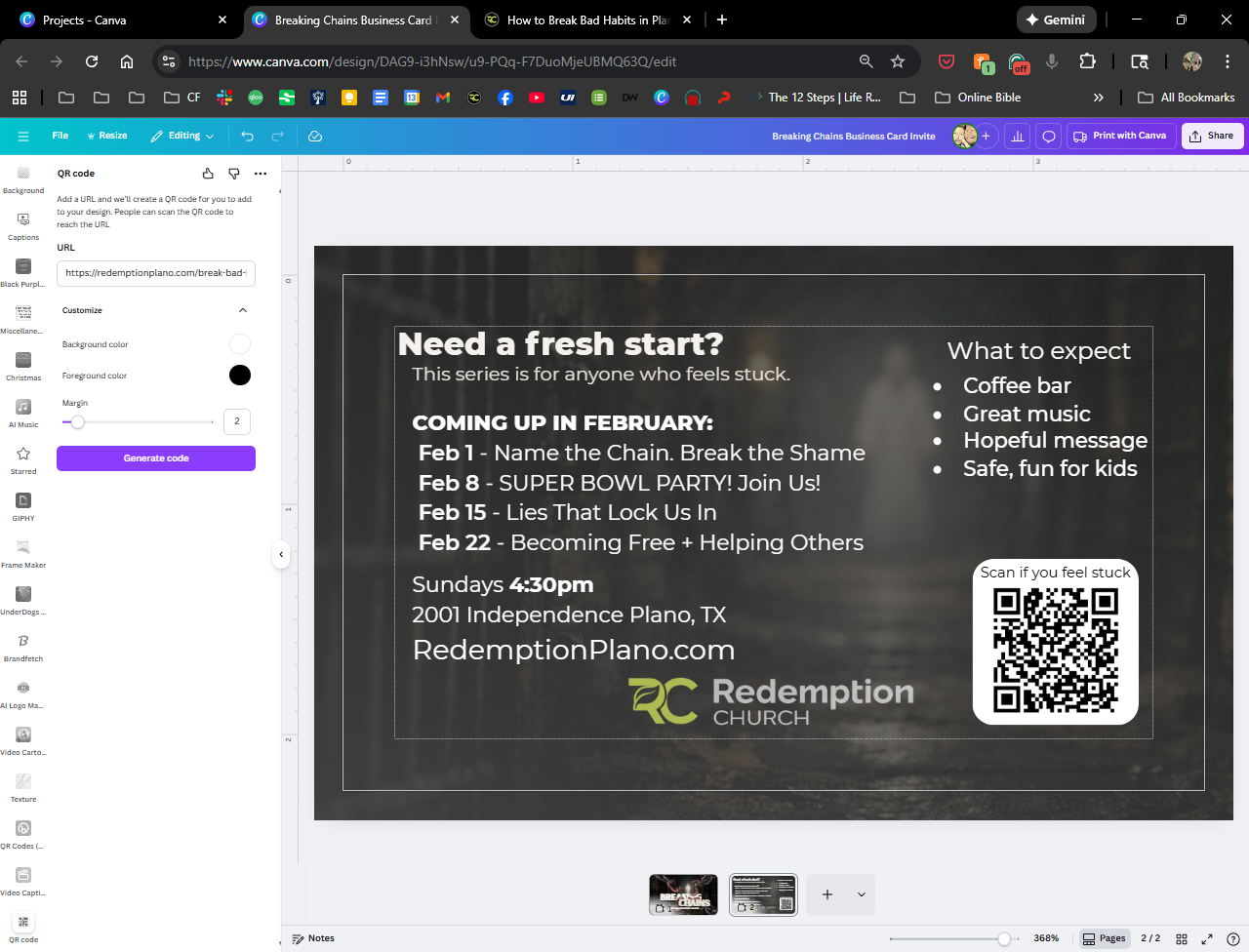Toggle the Pages view button
Image resolution: width=1249 pixels, height=952 pixels.
pos(1104,938)
